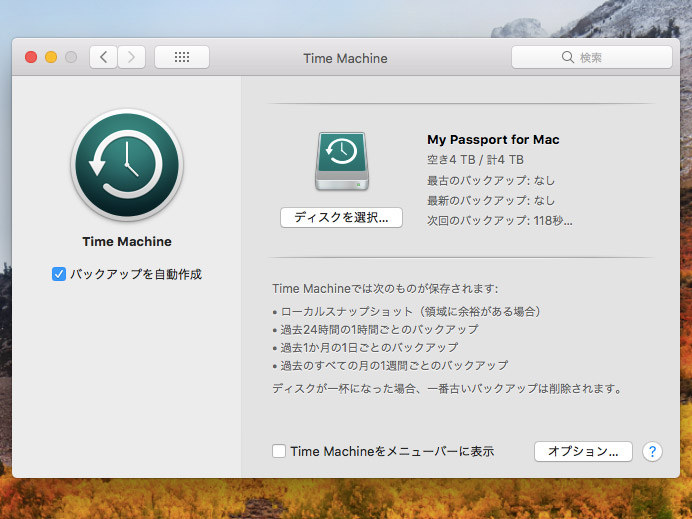Click the My Passport for Mac disk name

pyautogui.click(x=493, y=139)
